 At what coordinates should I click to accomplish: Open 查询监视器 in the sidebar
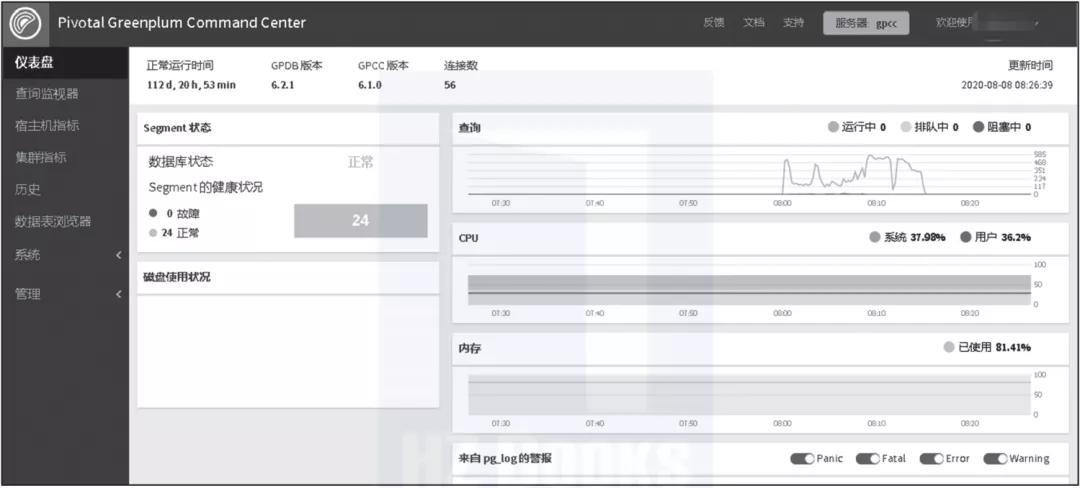(x=46, y=94)
